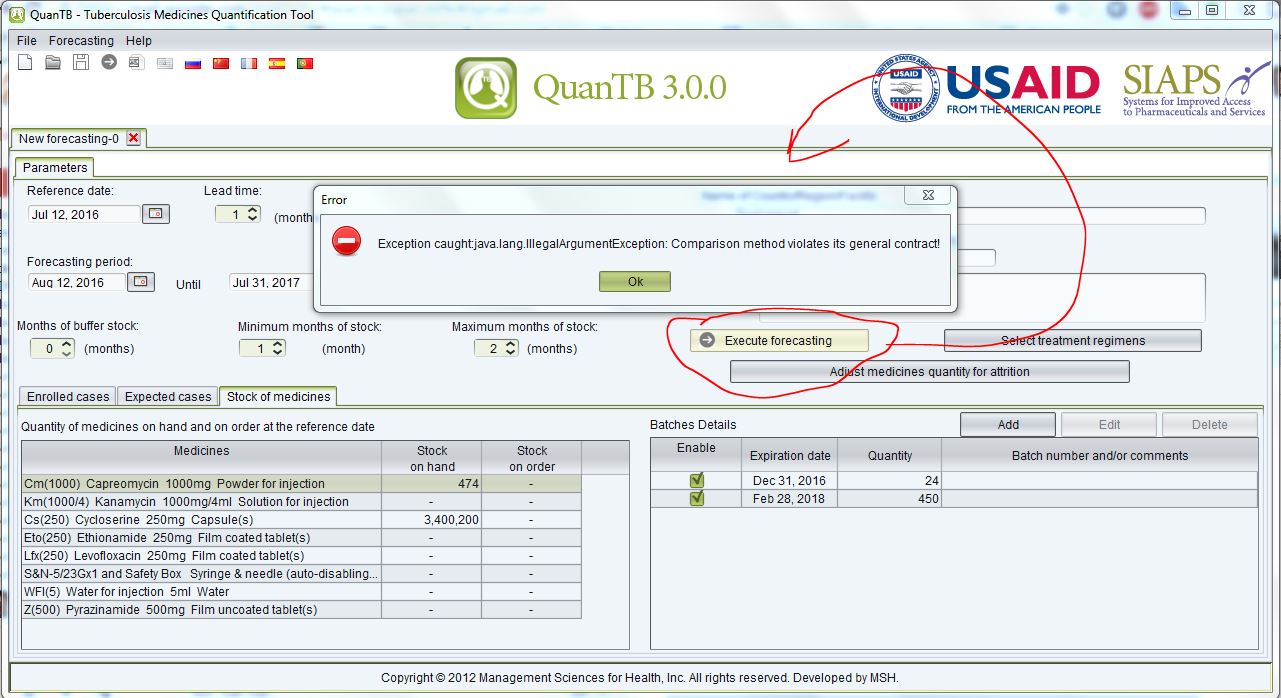The width and height of the screenshot is (1281, 698).
Task: Dismiss the error with the Ok button
Action: click(x=635, y=282)
